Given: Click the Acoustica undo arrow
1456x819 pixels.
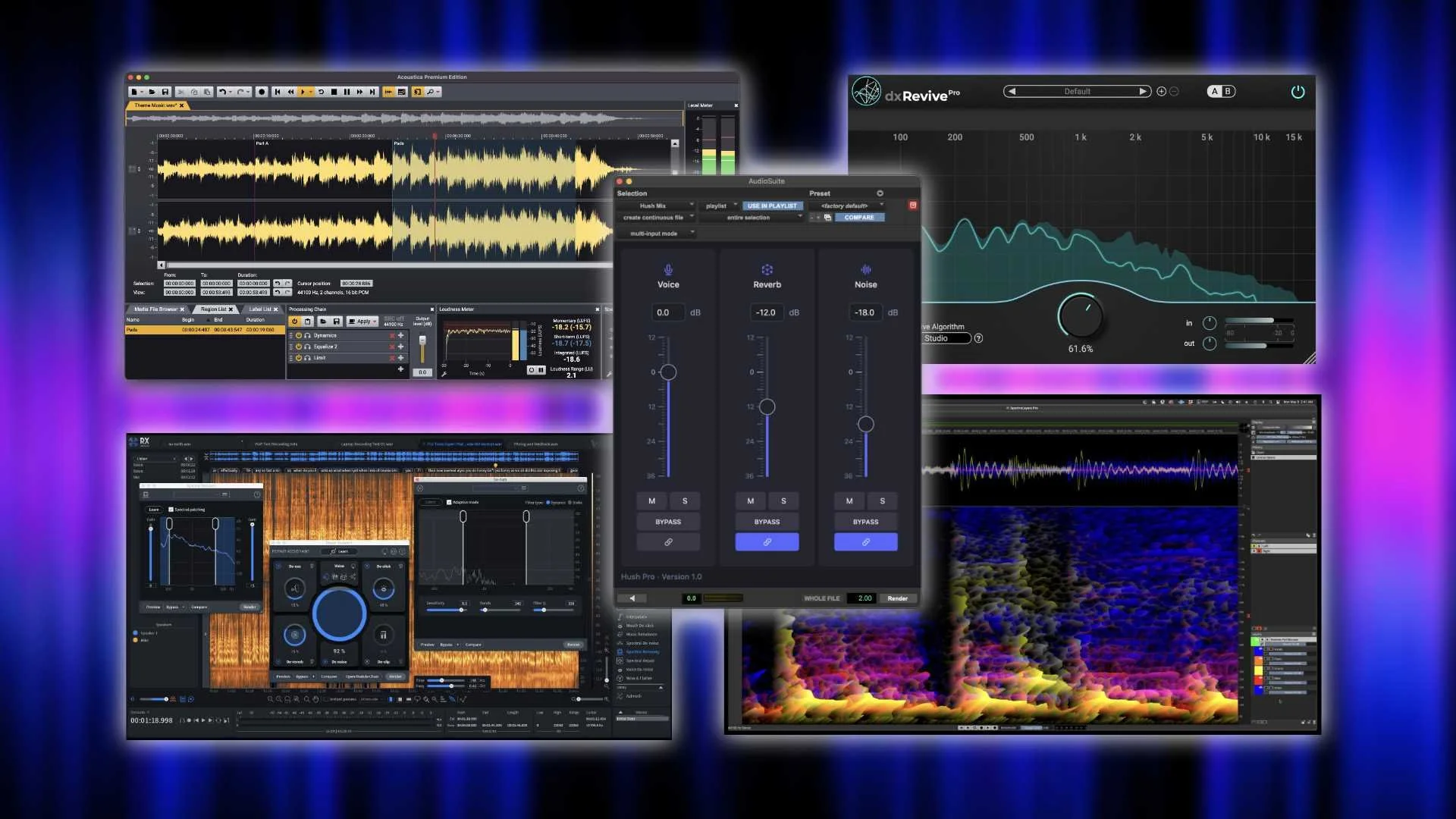Looking at the screenshot, I should coord(222,92).
